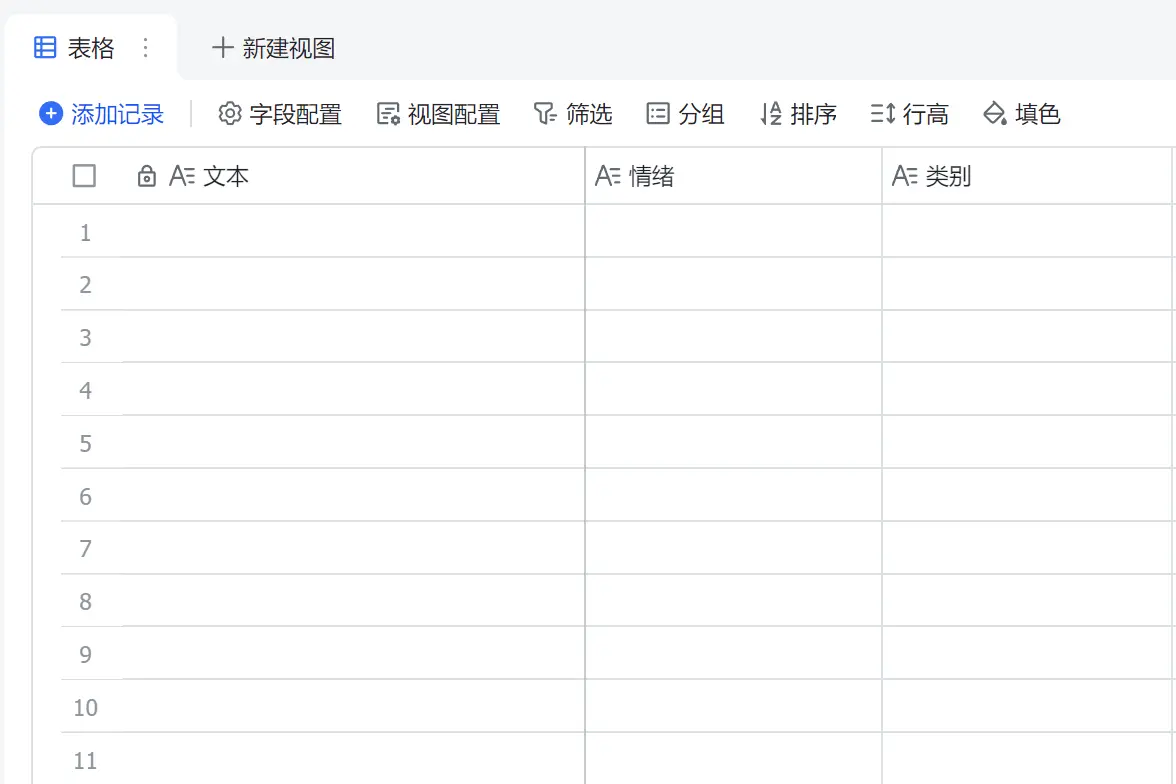
Task: Click the fill color bucket icon
Action: point(995,114)
